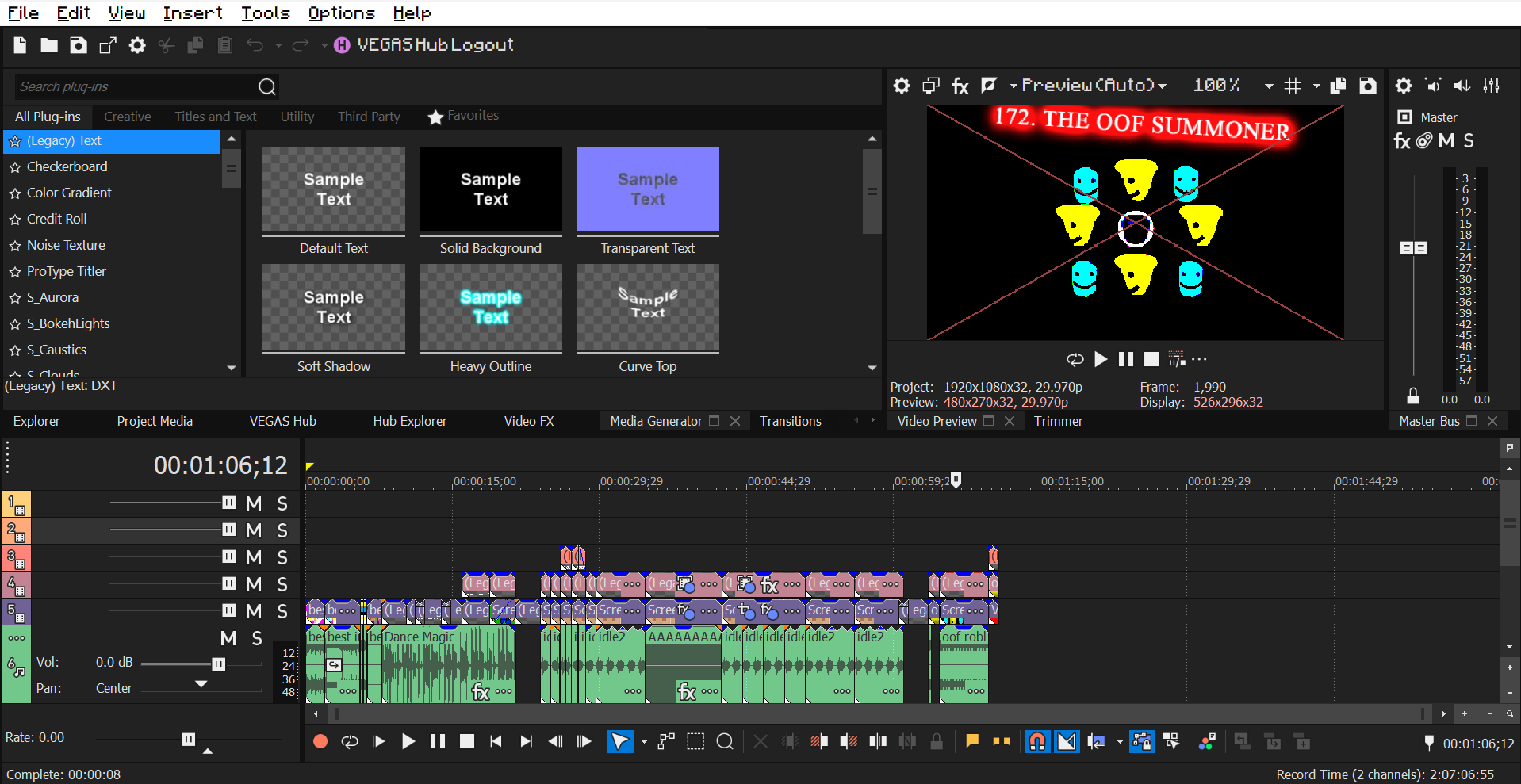Open the Insert menu
The image size is (1521, 784).
(193, 13)
